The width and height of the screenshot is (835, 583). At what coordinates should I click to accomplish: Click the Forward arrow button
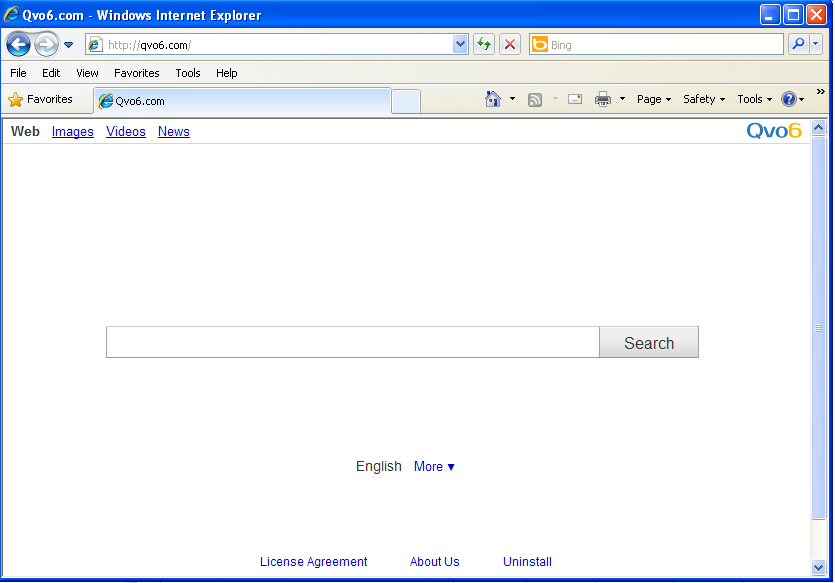pos(46,44)
